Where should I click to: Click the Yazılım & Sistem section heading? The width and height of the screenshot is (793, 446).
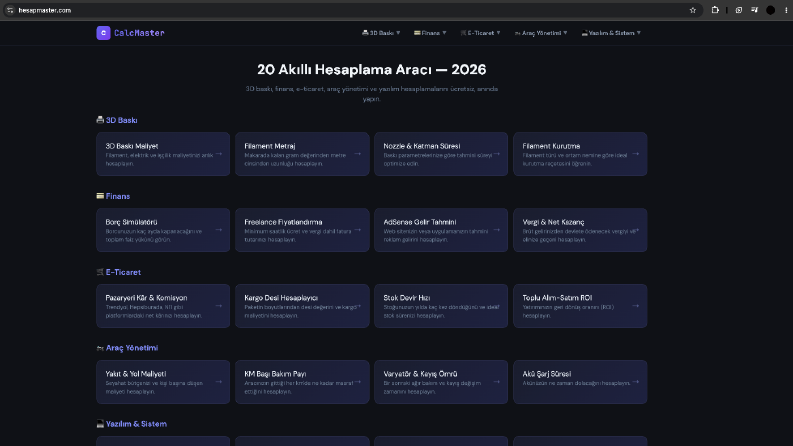click(136, 424)
